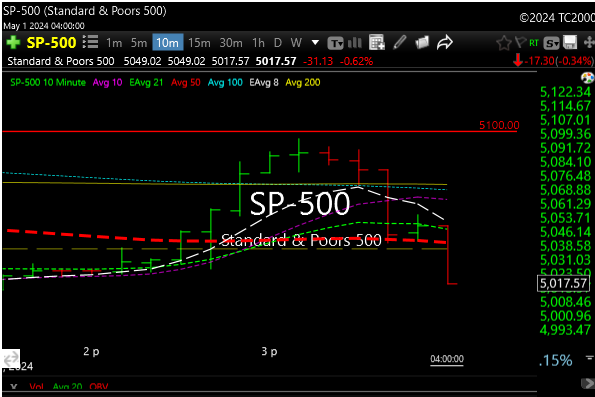Expand the more time frames dropdown arrow
The image size is (595, 397).
point(315,43)
